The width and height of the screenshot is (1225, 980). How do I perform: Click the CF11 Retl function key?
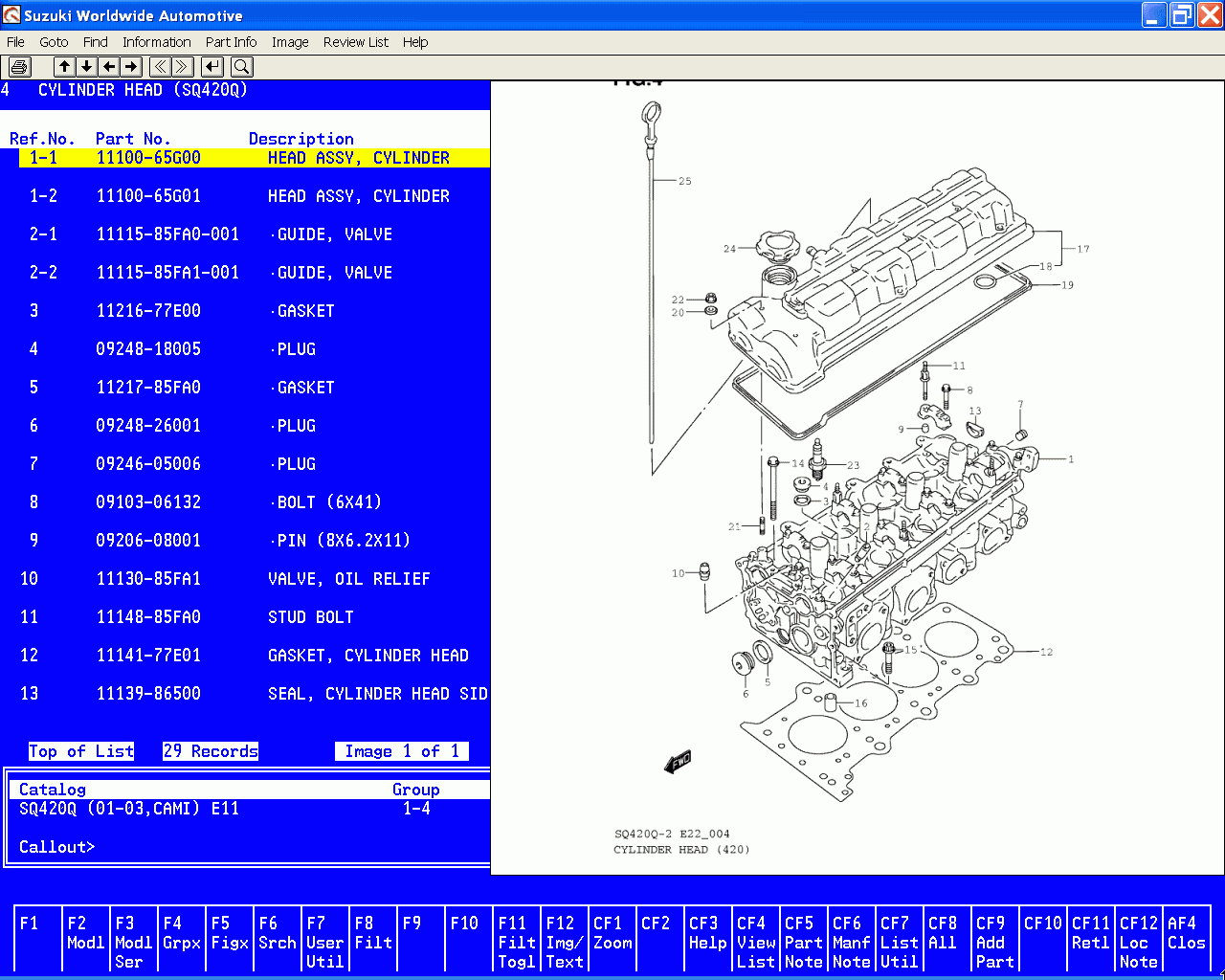click(1091, 939)
